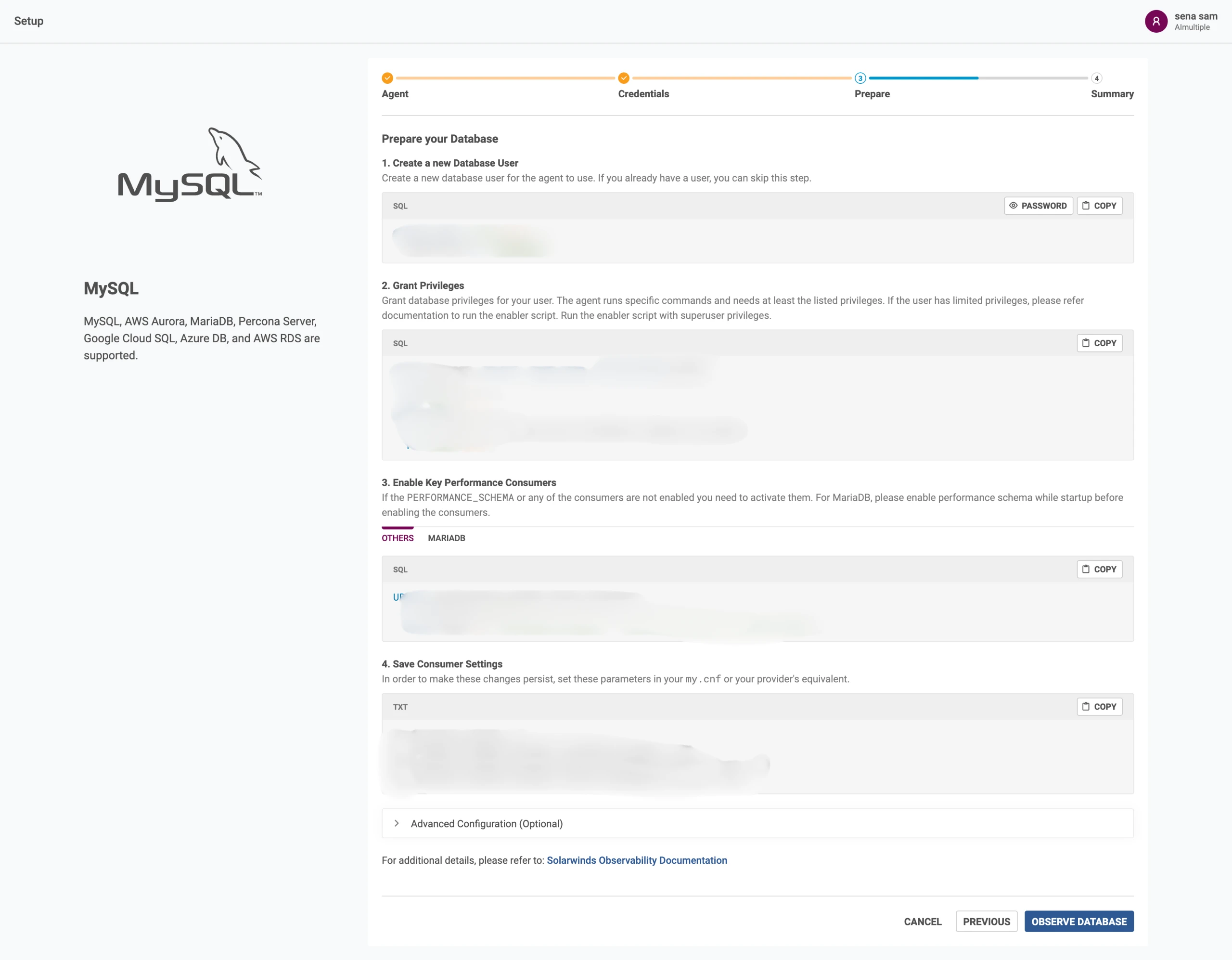Click the Credentials step checkmark icon
This screenshot has width=1232, height=960.
[x=624, y=78]
